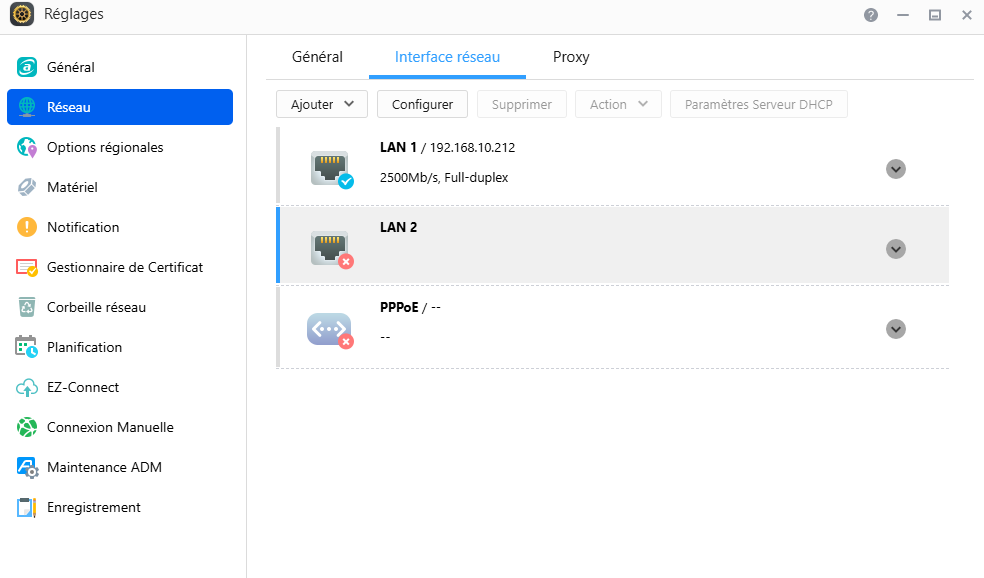Select the LAN 1 ethernet port icon
984x578 pixels.
click(330, 167)
